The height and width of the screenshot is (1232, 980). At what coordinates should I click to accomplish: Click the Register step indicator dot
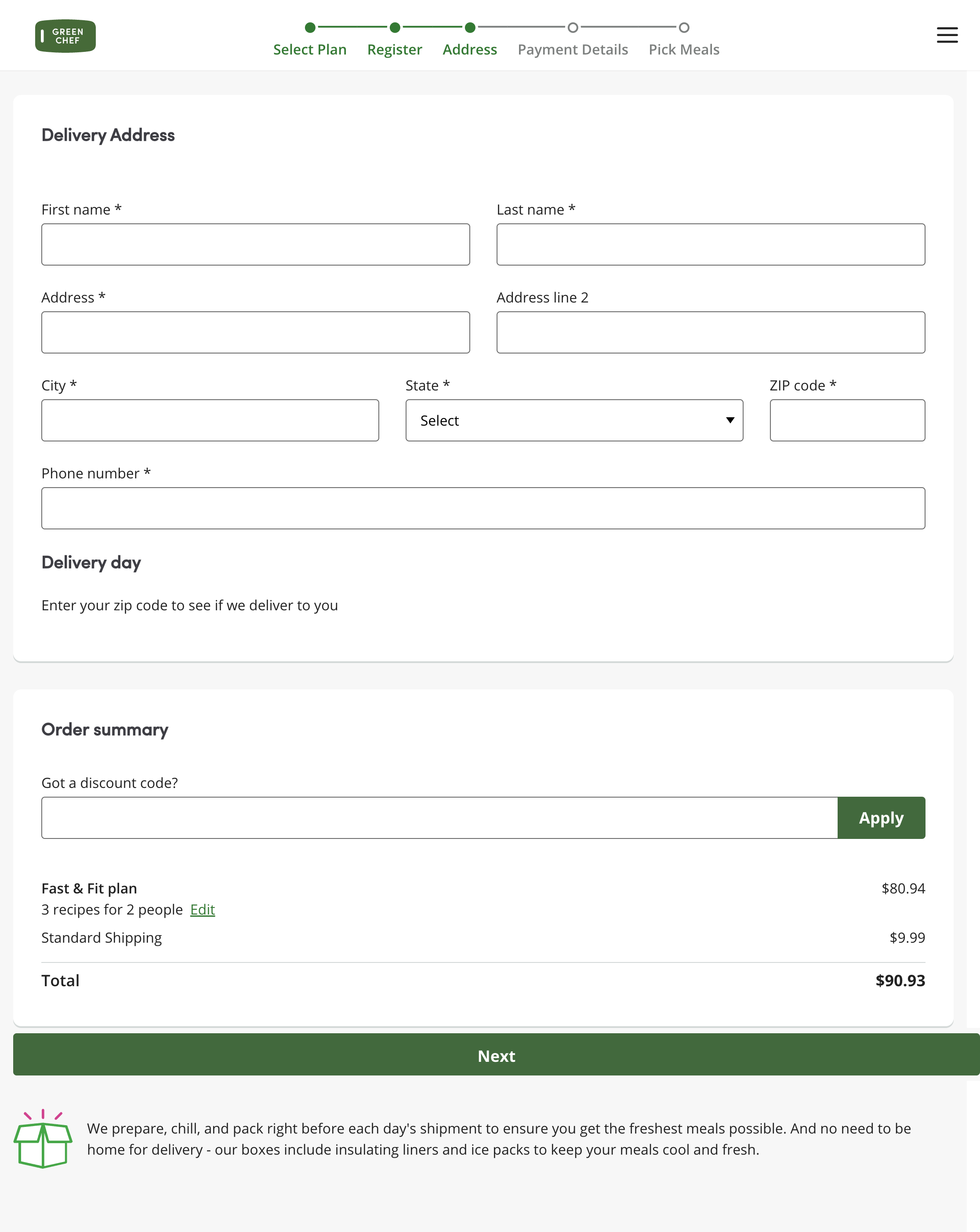394,26
